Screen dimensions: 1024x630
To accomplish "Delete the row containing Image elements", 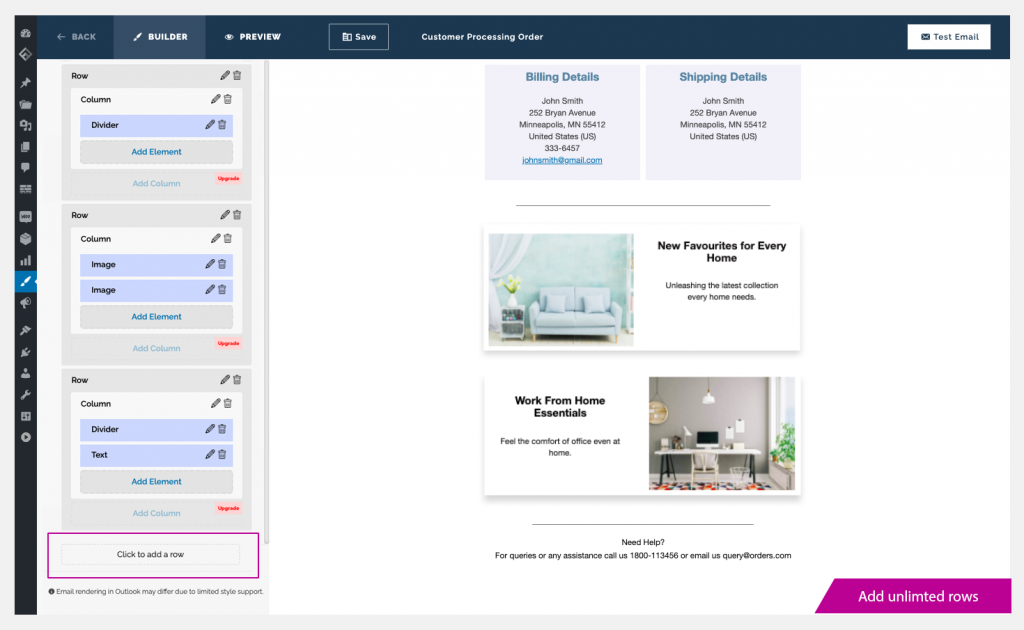I will point(237,215).
